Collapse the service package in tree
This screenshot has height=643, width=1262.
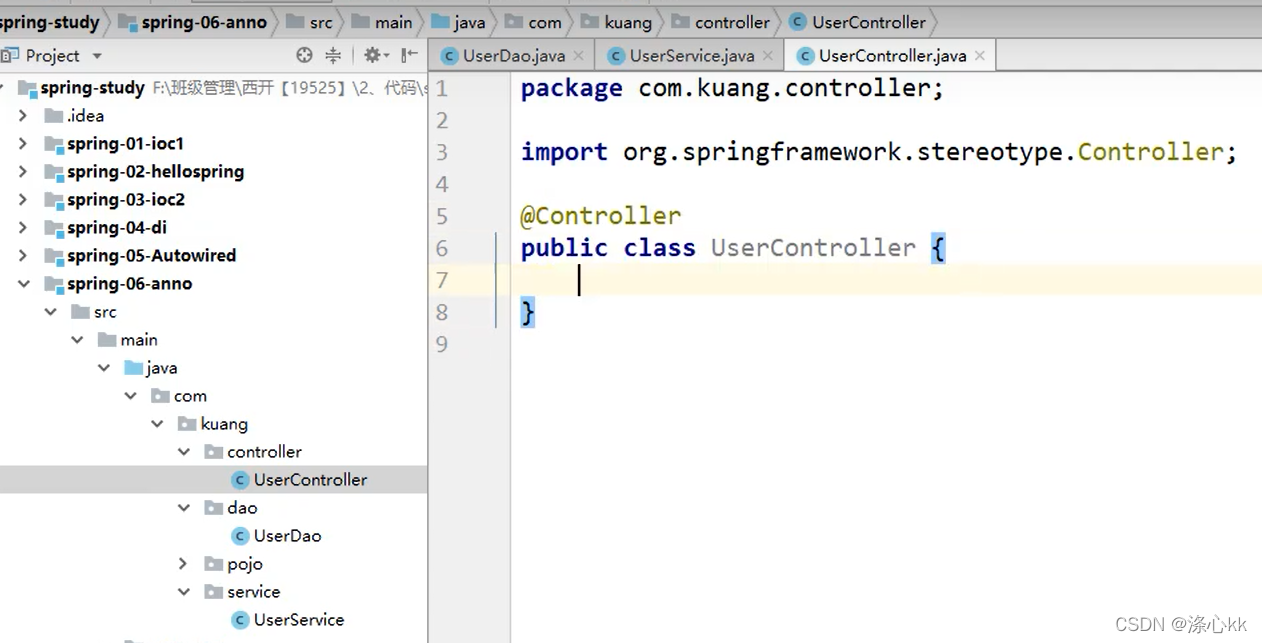click(x=184, y=592)
